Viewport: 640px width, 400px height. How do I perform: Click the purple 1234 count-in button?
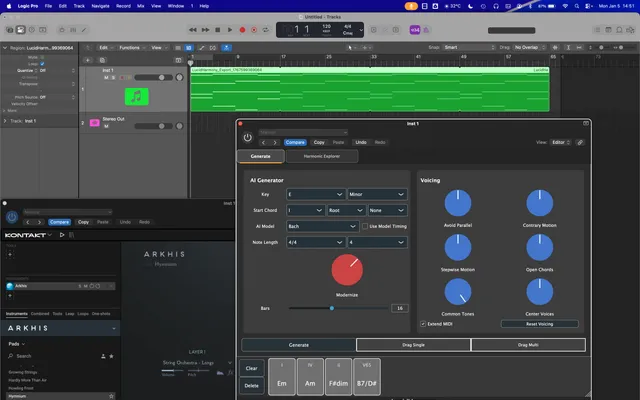[415, 30]
